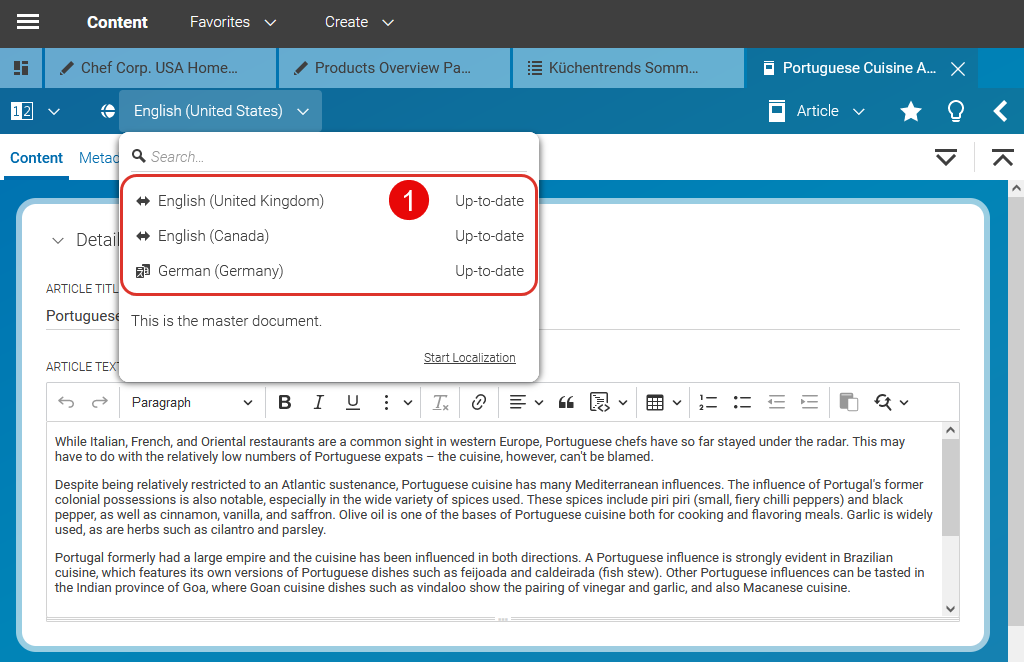Click the Start Localization link
Image resolution: width=1024 pixels, height=662 pixels.
coord(469,358)
